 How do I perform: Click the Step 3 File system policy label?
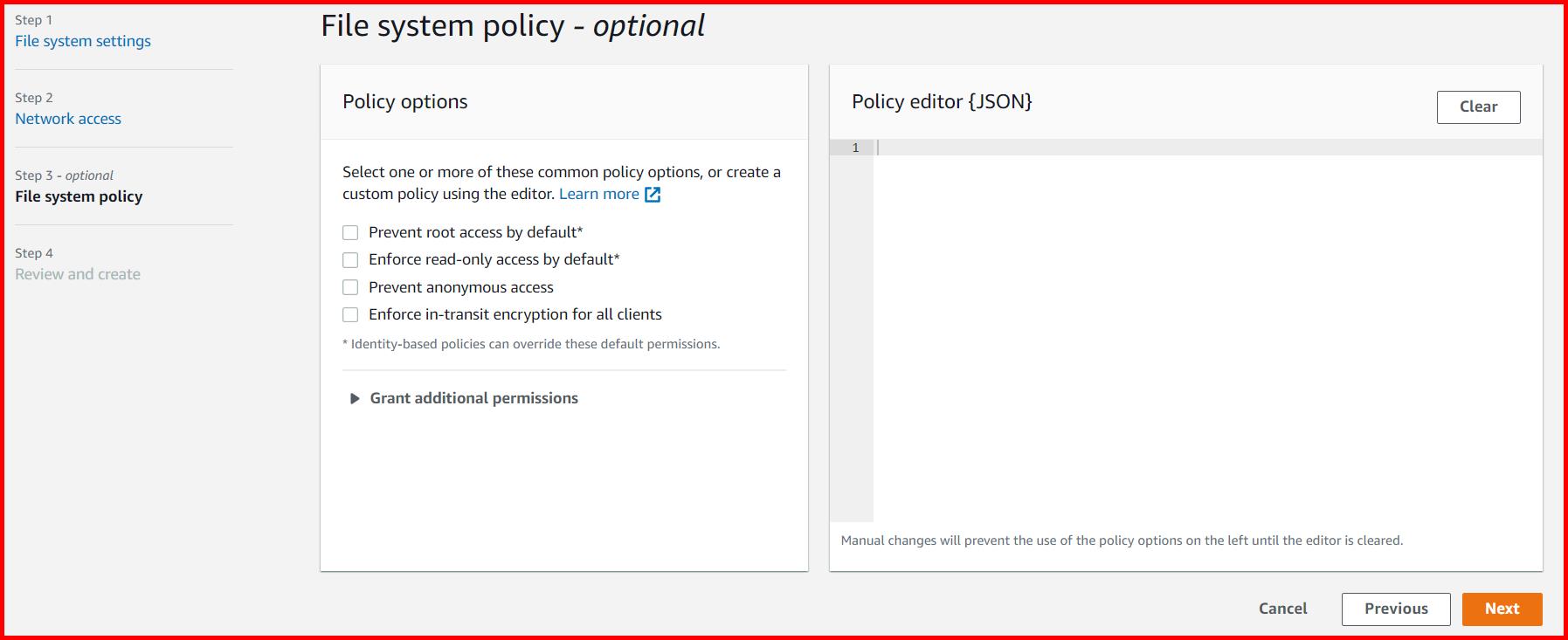pyautogui.click(x=79, y=196)
